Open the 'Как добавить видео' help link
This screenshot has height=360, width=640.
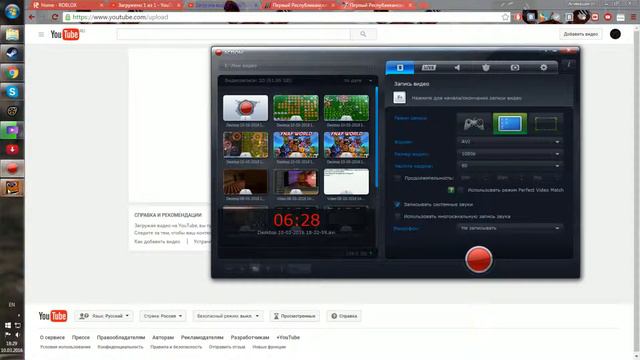[157, 242]
